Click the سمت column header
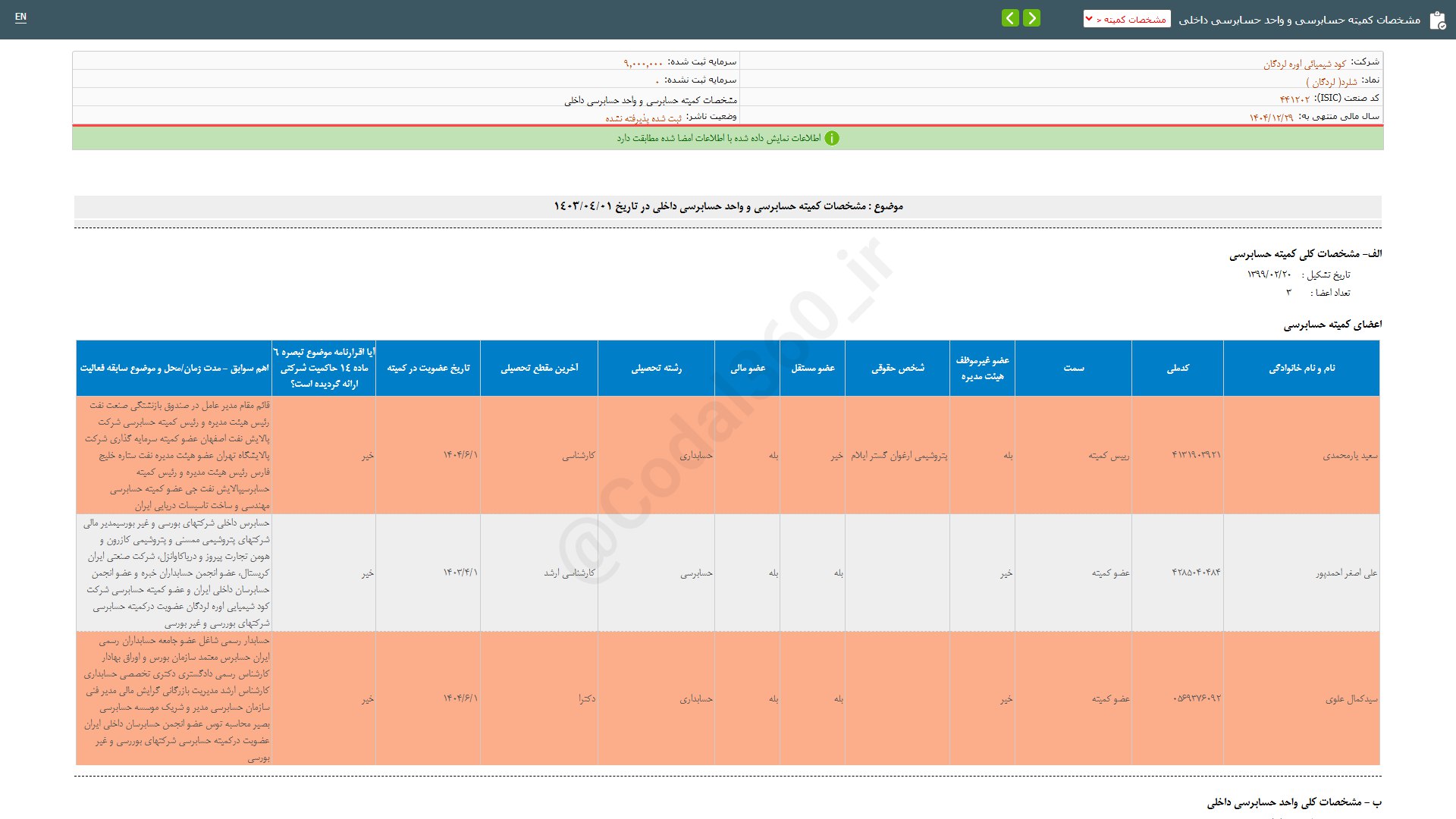Viewport: 1456px width, 819px height. coord(1073,369)
